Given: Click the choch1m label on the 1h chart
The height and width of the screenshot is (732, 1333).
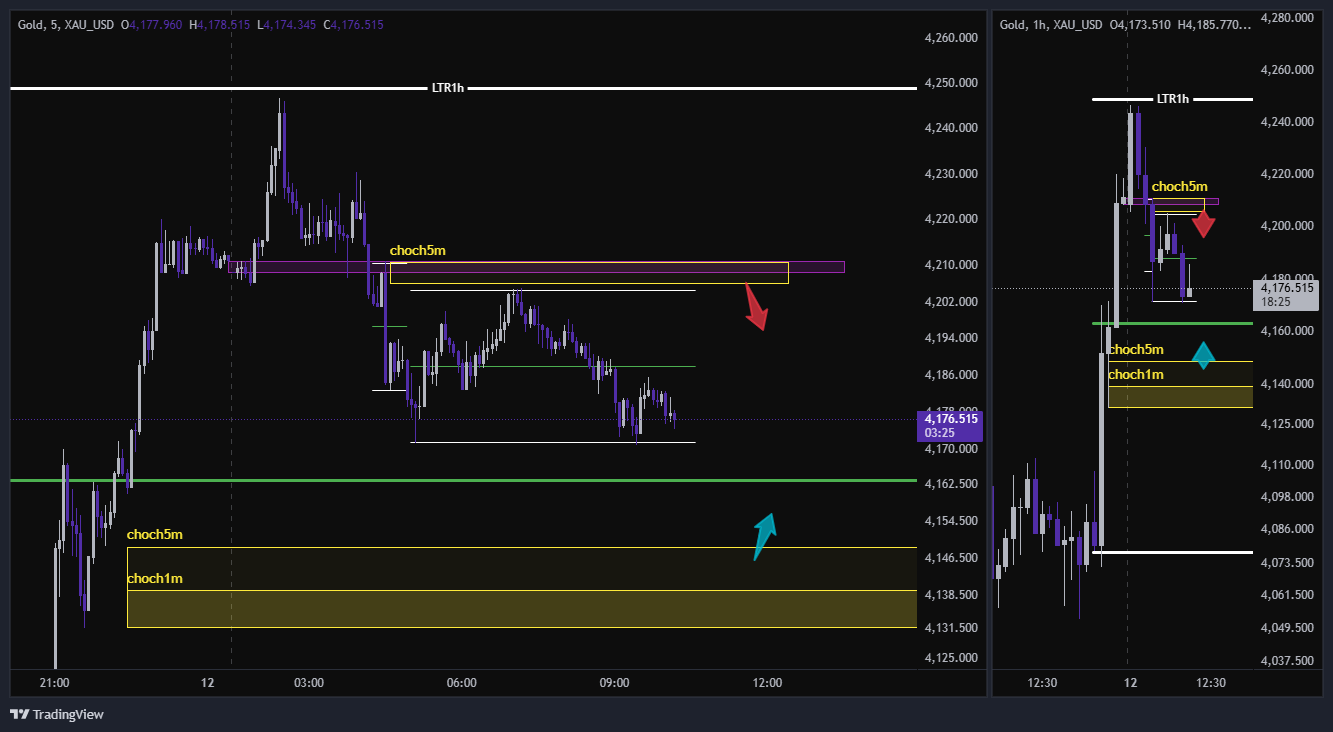Looking at the screenshot, I should pyautogui.click(x=1136, y=374).
